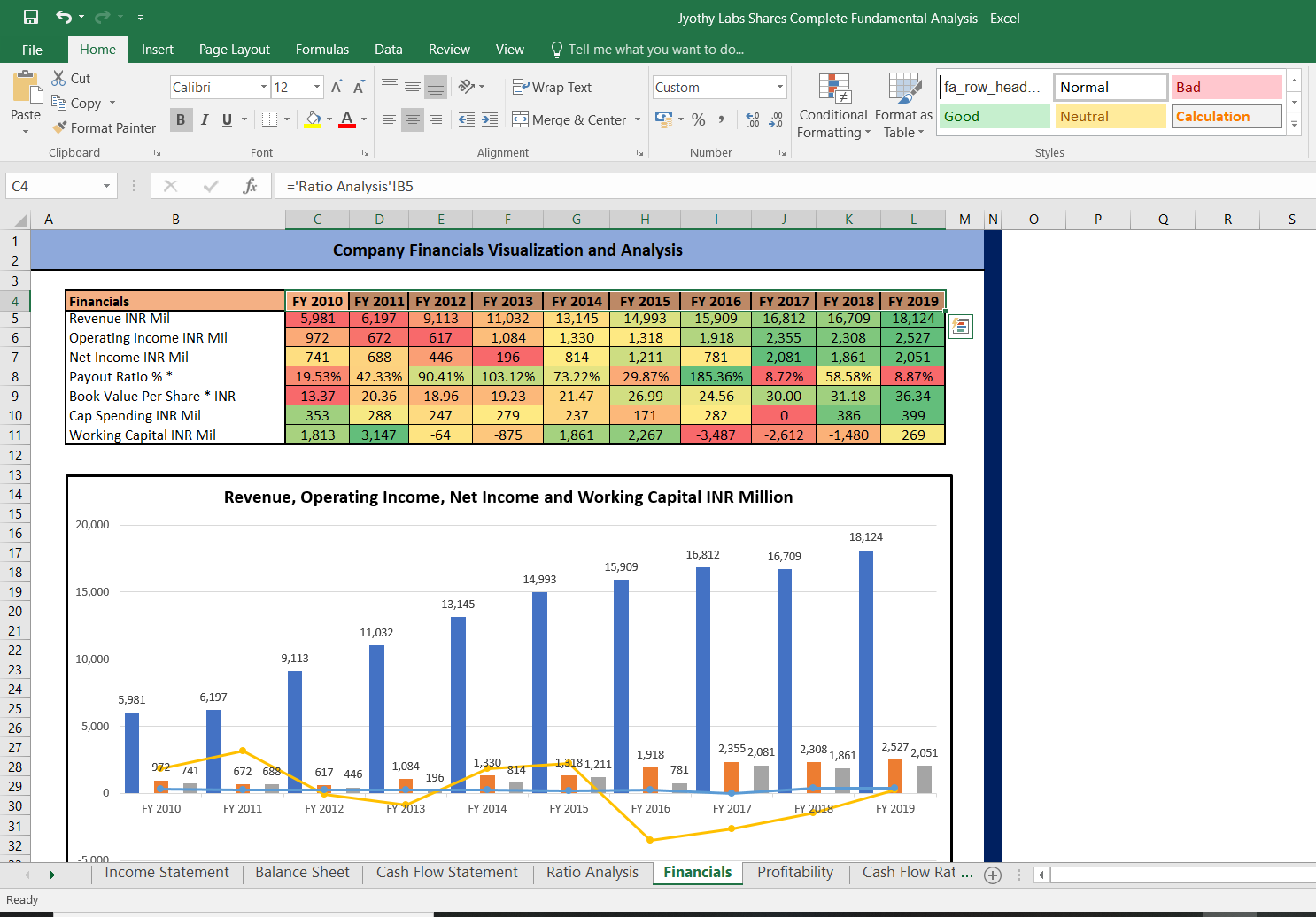The width and height of the screenshot is (1316, 917).
Task: Click the Quick Analysis icon beside the table
Action: pyautogui.click(x=961, y=327)
